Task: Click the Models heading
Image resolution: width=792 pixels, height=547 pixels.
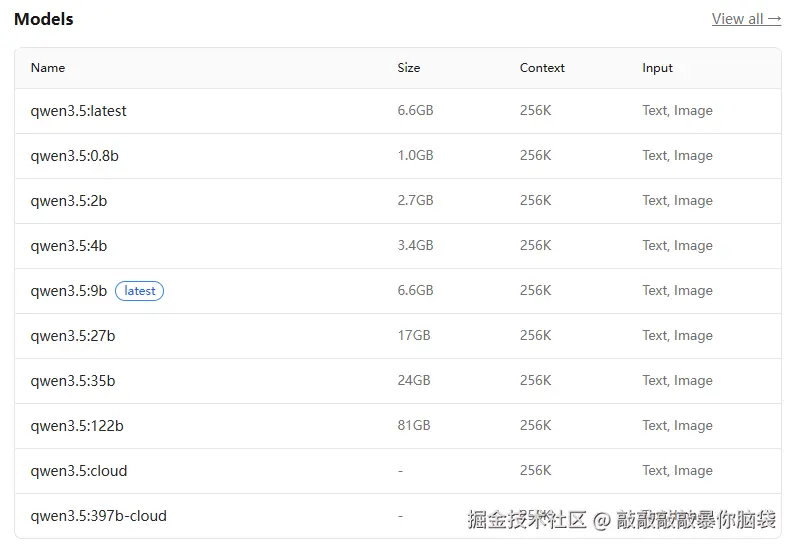Action: [44, 19]
